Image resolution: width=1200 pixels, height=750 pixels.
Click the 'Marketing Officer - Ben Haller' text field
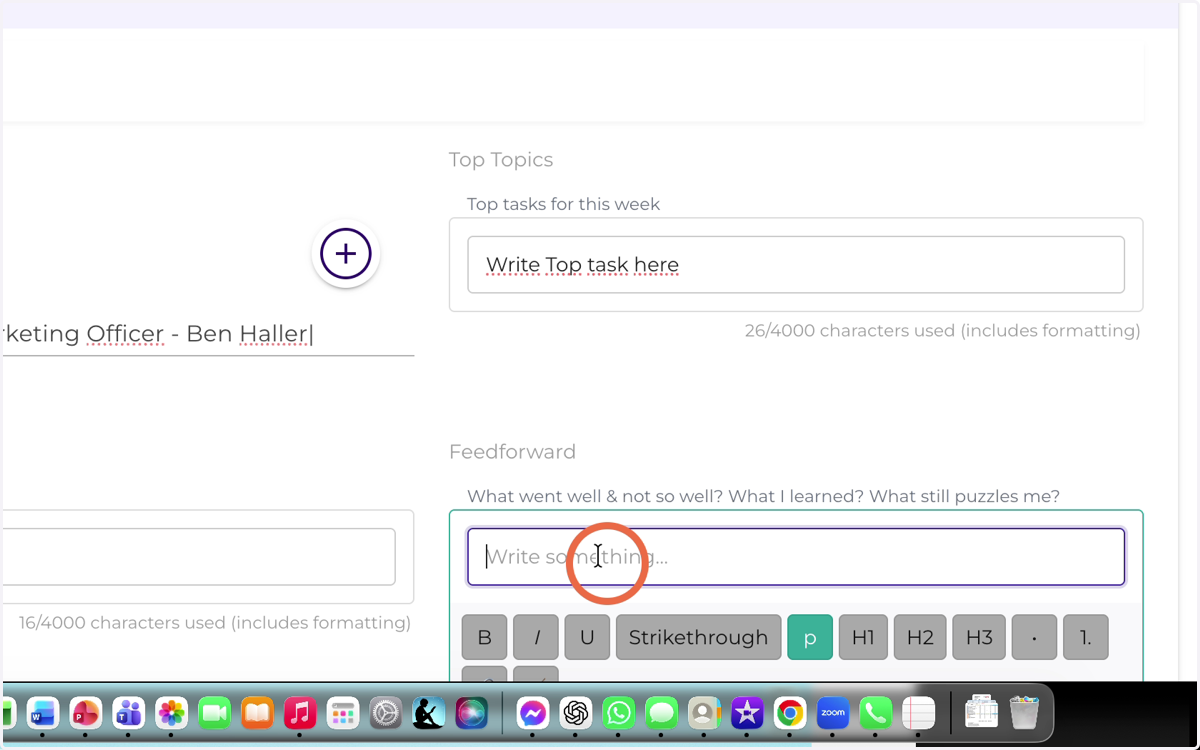coord(208,334)
